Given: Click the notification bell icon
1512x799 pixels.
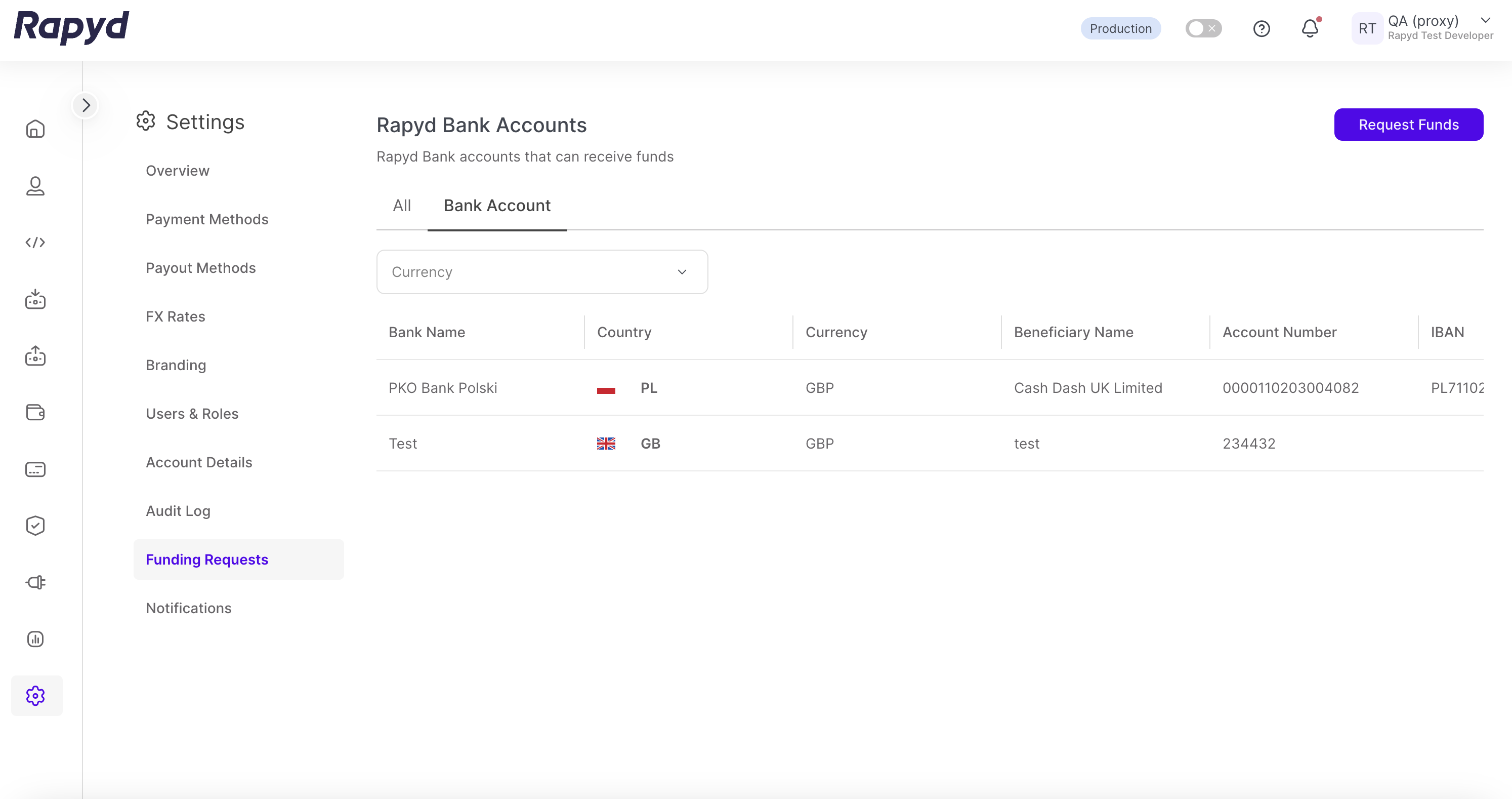Looking at the screenshot, I should [x=1310, y=28].
